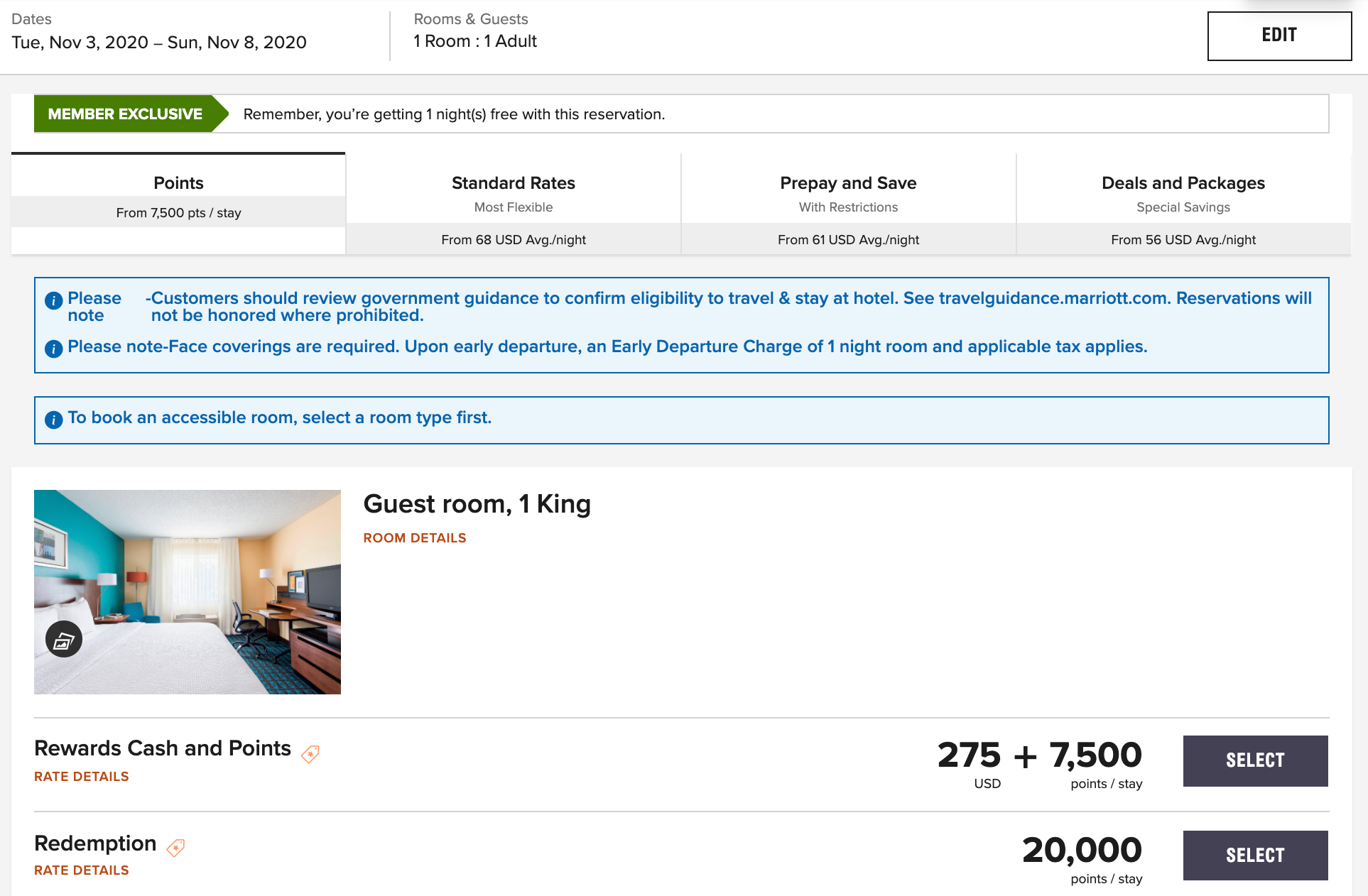Click the stay dates, Nov 3 – Nov 8, 2020
This screenshot has height=896, width=1368.
[159, 43]
